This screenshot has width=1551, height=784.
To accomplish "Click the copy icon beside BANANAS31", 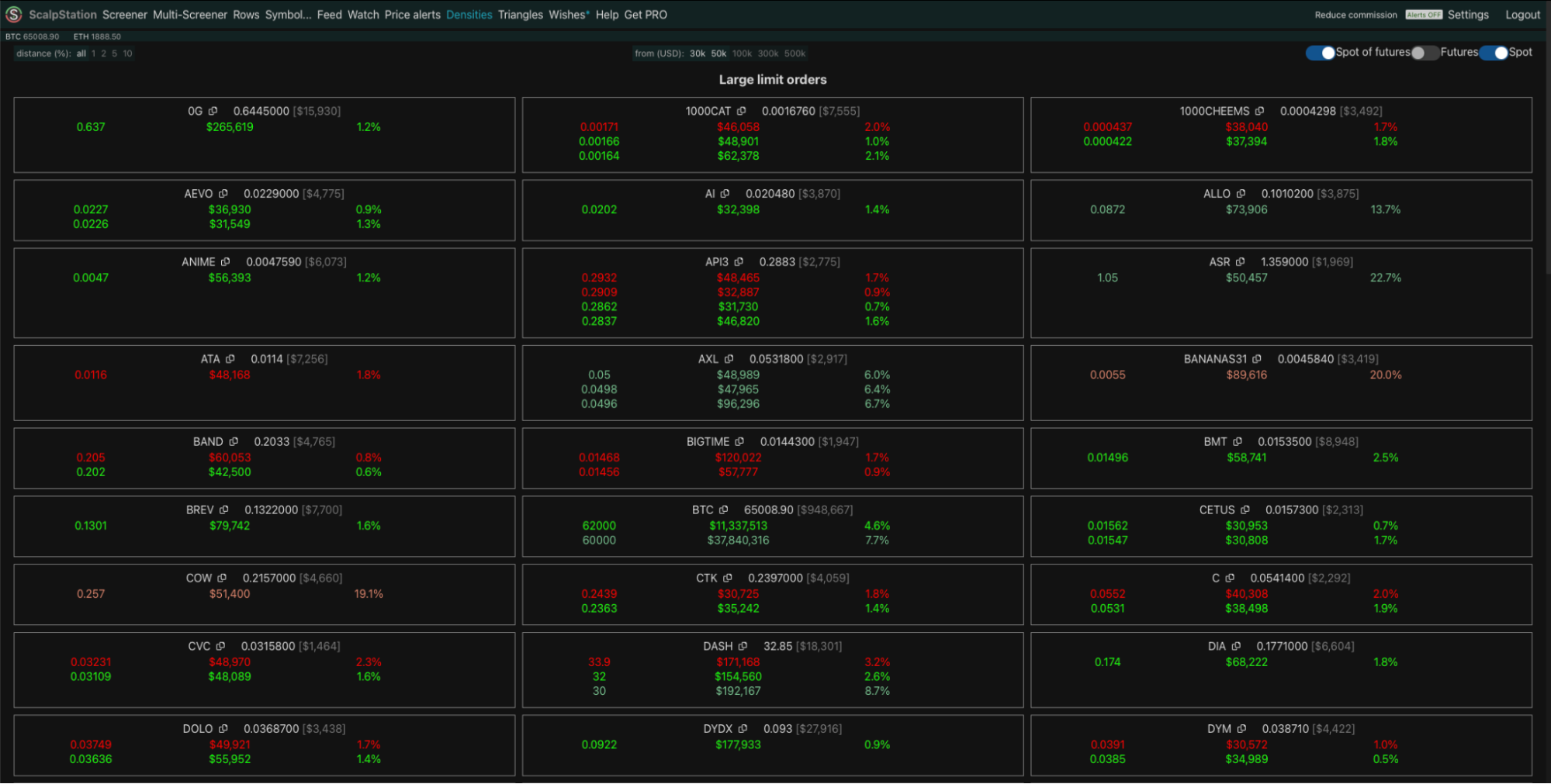I will (1257, 359).
